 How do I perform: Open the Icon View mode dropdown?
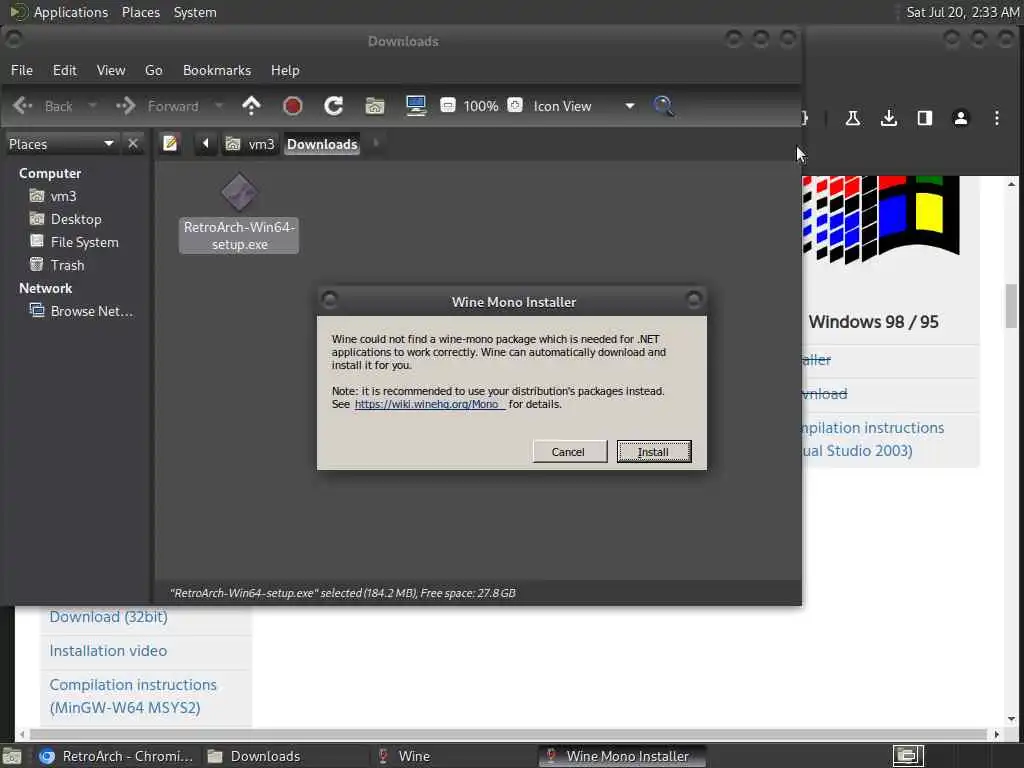point(584,106)
